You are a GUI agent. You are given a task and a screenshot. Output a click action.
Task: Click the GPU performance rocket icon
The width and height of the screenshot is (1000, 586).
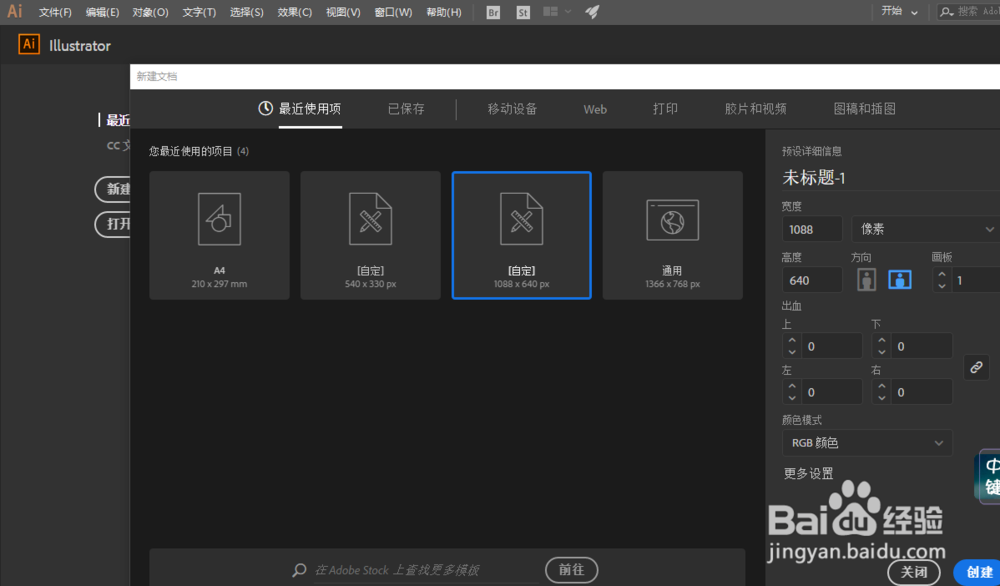coord(592,11)
